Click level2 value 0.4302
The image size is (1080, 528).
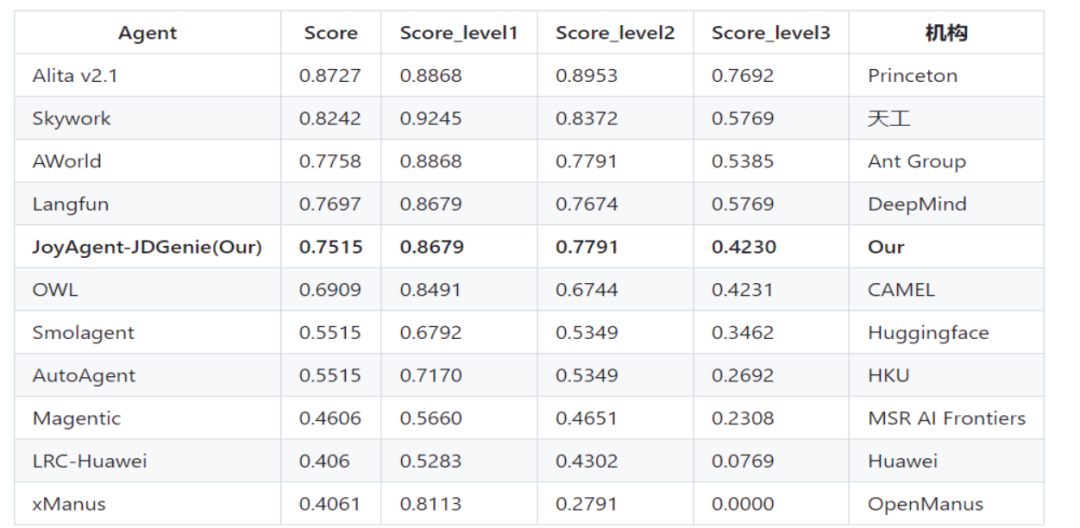(x=587, y=461)
